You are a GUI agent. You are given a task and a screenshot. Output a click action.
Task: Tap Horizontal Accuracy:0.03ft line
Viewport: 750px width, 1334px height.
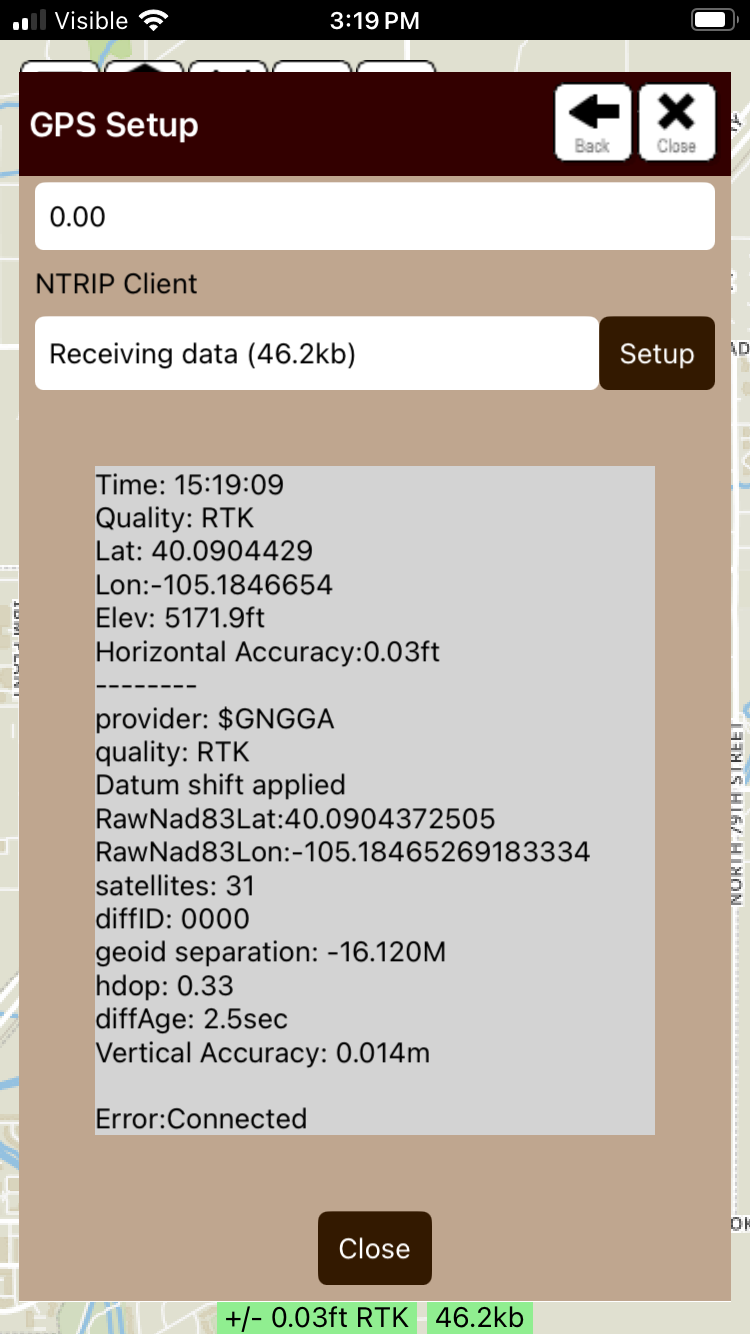tap(268, 652)
